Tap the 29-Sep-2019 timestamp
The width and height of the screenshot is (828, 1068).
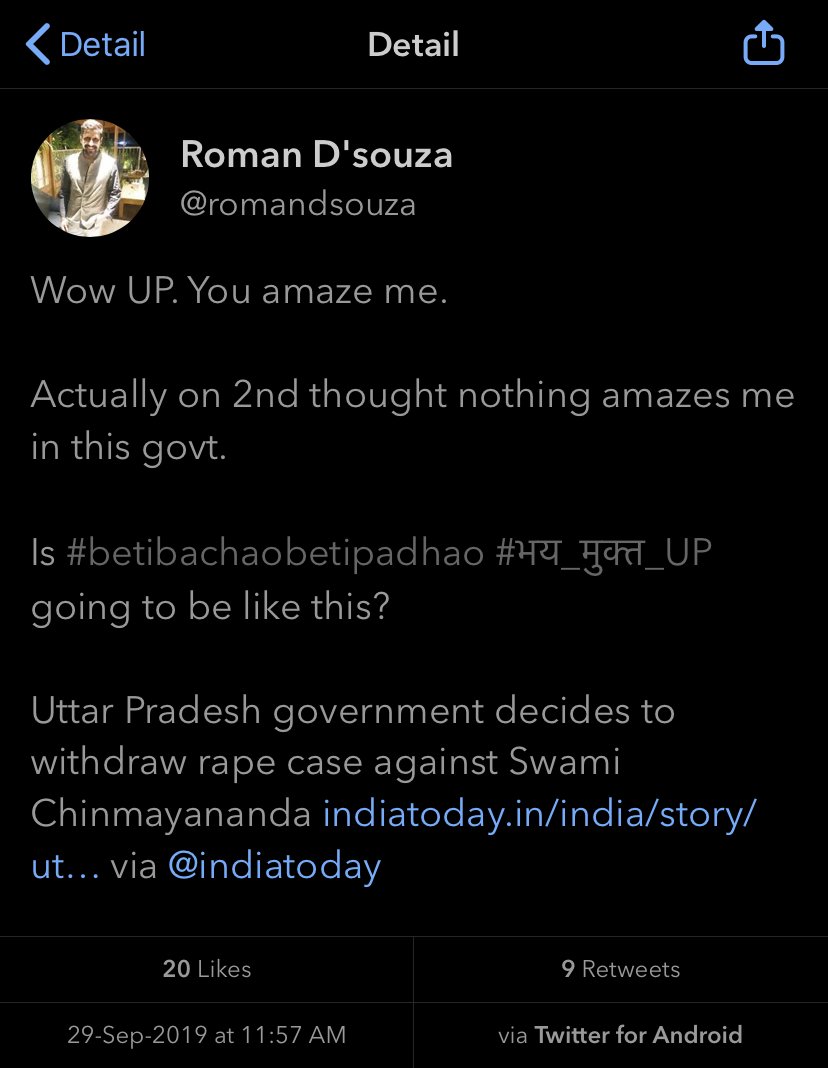point(206,1035)
